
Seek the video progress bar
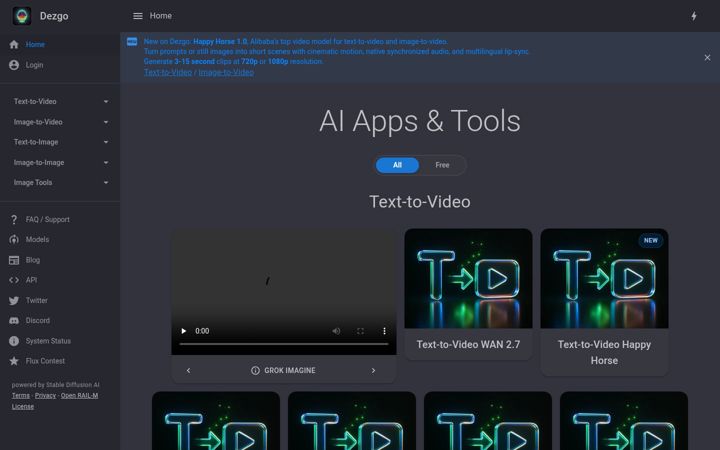click(284, 344)
